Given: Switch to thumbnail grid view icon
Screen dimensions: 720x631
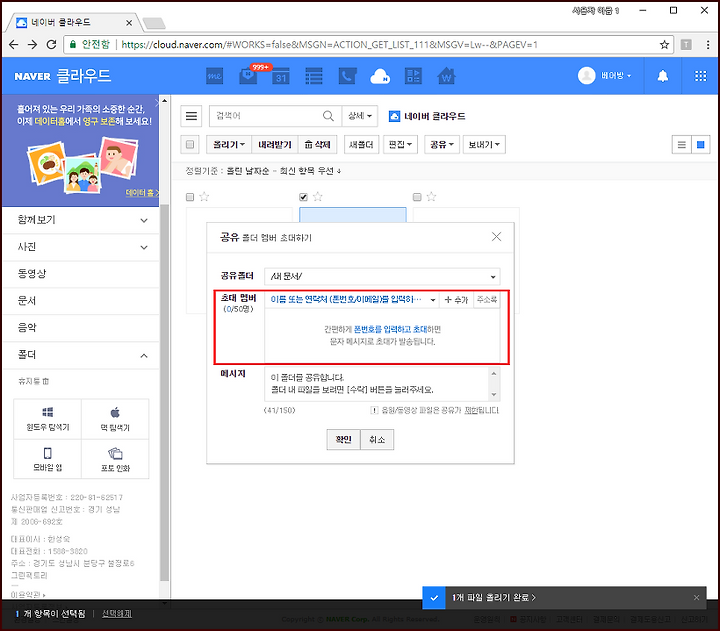Looking at the screenshot, I should click(701, 145).
